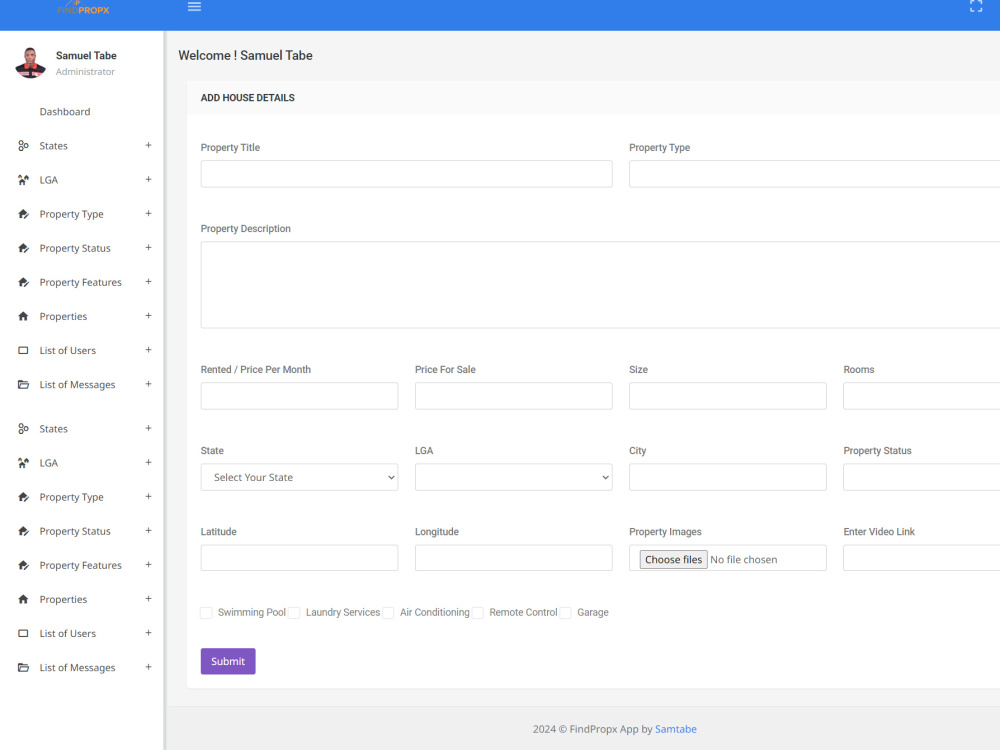
Task: Expand lower Property Features plus sign
Action: pos(148,564)
